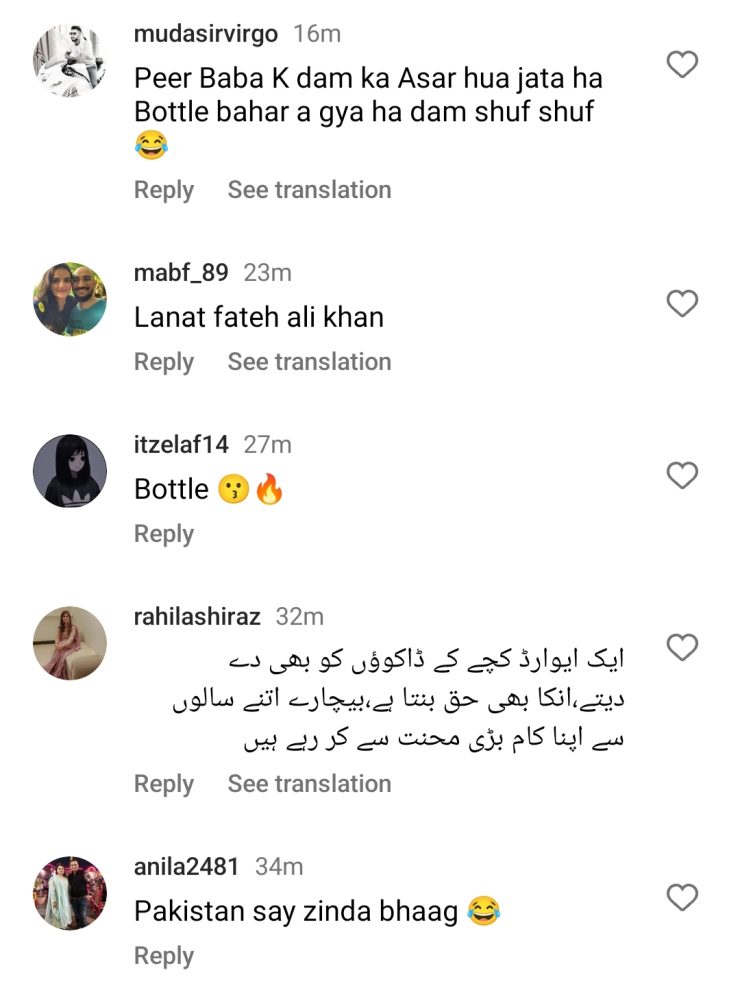The image size is (740, 992).
Task: View anila2481's profile picture
Action: [x=70, y=893]
